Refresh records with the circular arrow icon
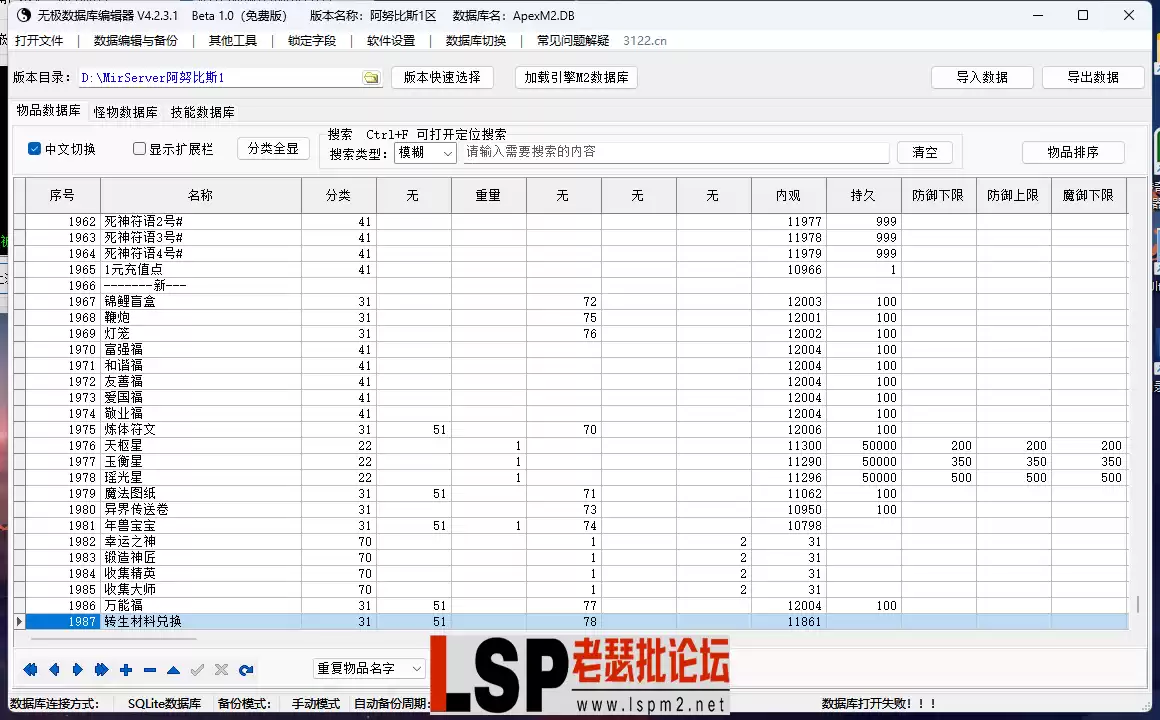1160x720 pixels. [245, 670]
